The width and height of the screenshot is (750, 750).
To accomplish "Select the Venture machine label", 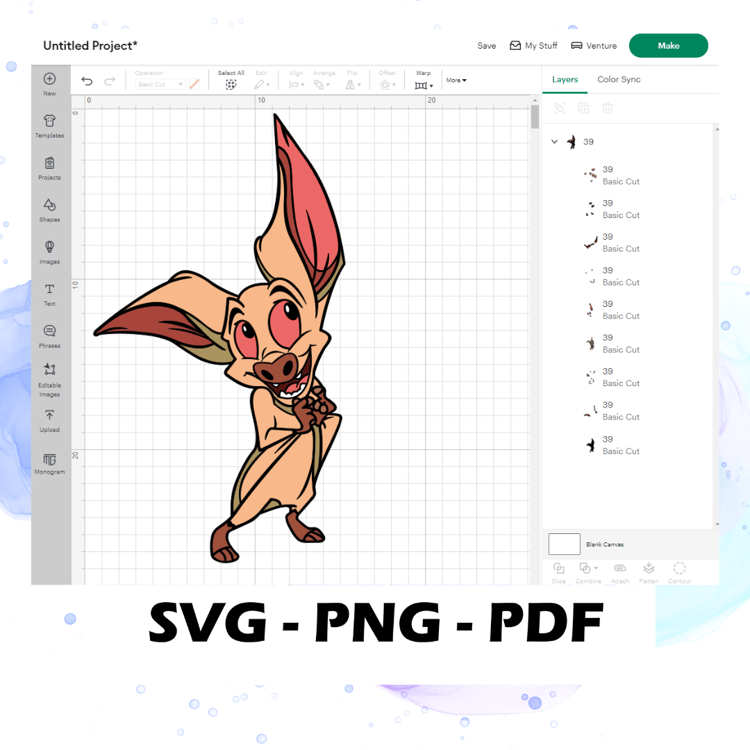I will tap(601, 46).
